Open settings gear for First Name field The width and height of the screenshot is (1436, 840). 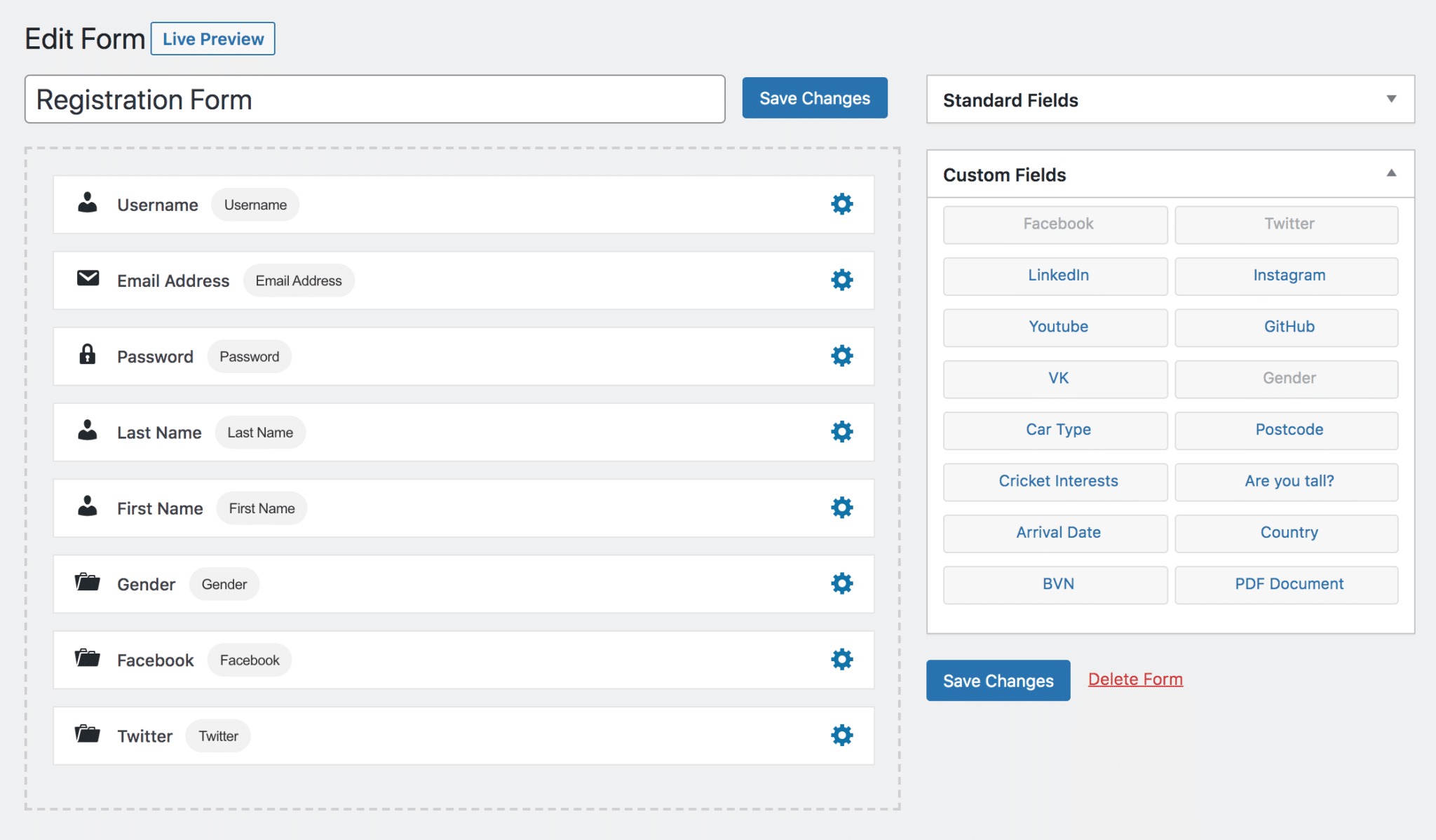click(x=841, y=507)
